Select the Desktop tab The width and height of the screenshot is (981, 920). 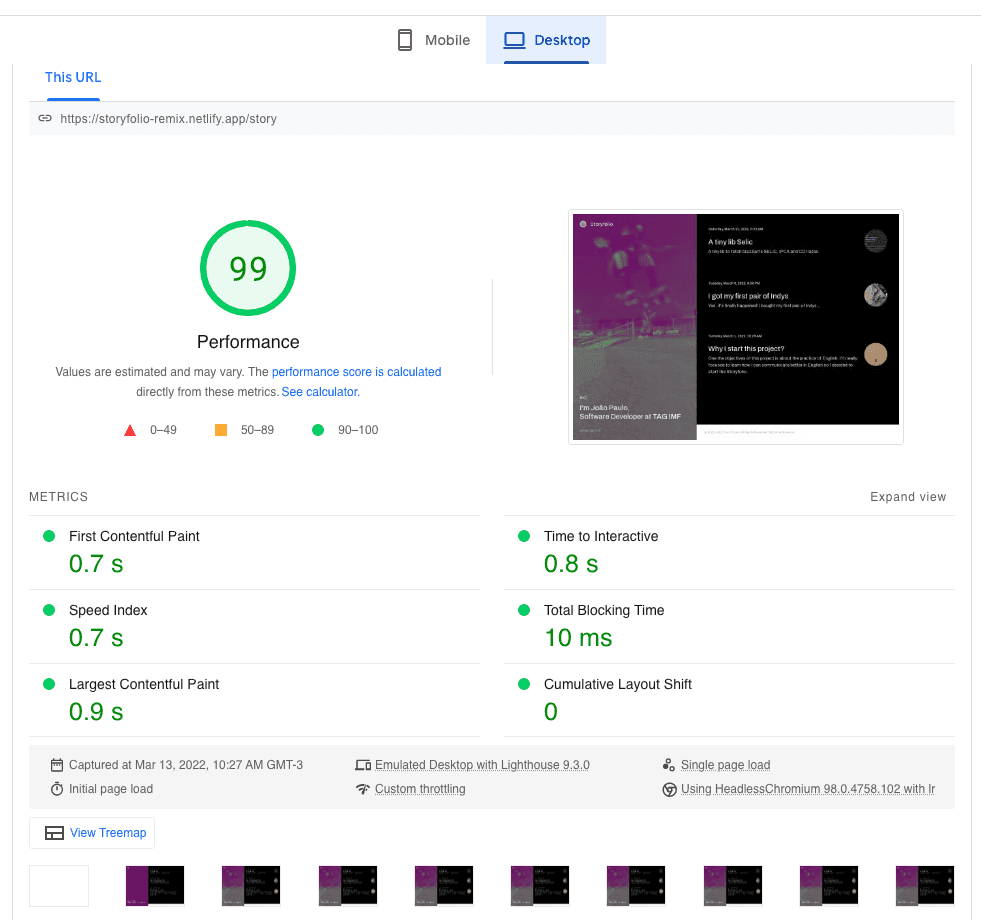coord(546,40)
